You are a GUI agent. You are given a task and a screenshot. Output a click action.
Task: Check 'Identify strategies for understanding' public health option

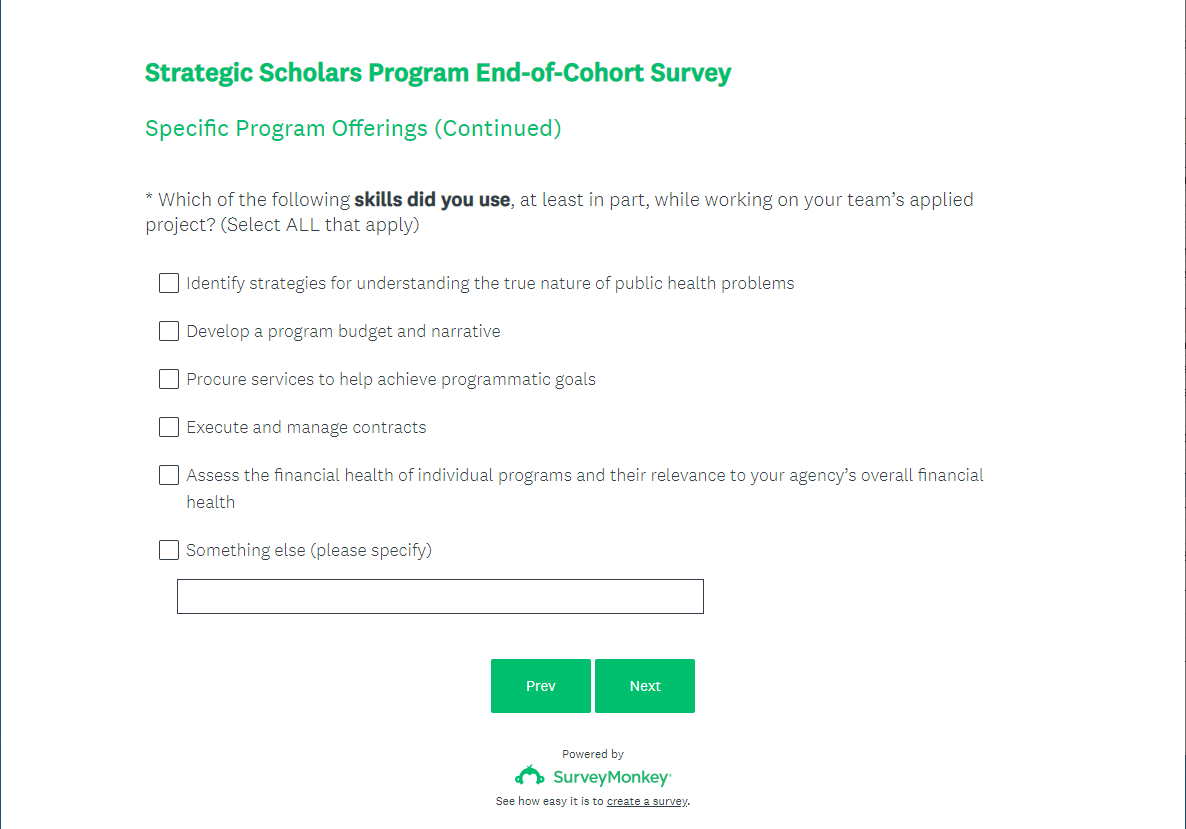click(x=169, y=283)
